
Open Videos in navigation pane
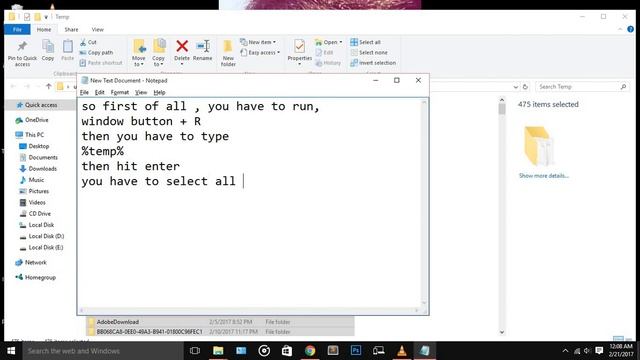[33, 202]
